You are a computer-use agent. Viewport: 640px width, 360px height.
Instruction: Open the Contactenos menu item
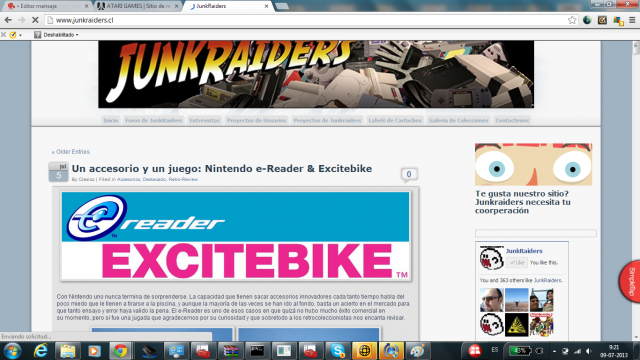pyautogui.click(x=512, y=120)
